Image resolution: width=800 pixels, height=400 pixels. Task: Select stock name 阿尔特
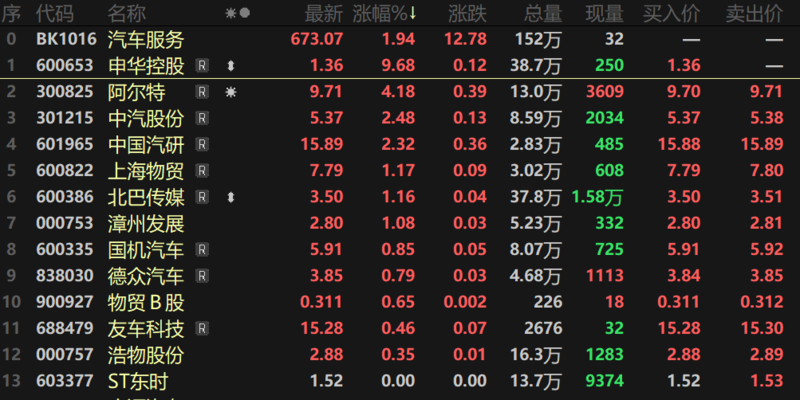pyautogui.click(x=136, y=92)
